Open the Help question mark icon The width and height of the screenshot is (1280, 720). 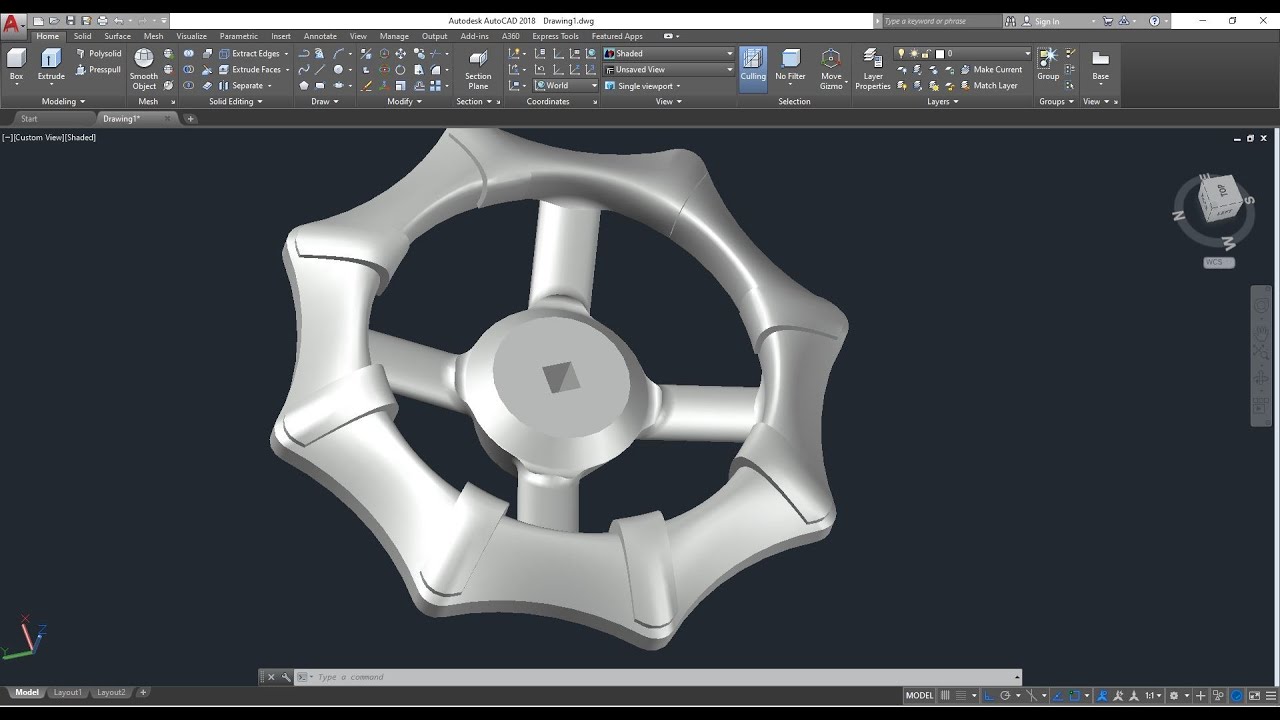click(x=1155, y=21)
